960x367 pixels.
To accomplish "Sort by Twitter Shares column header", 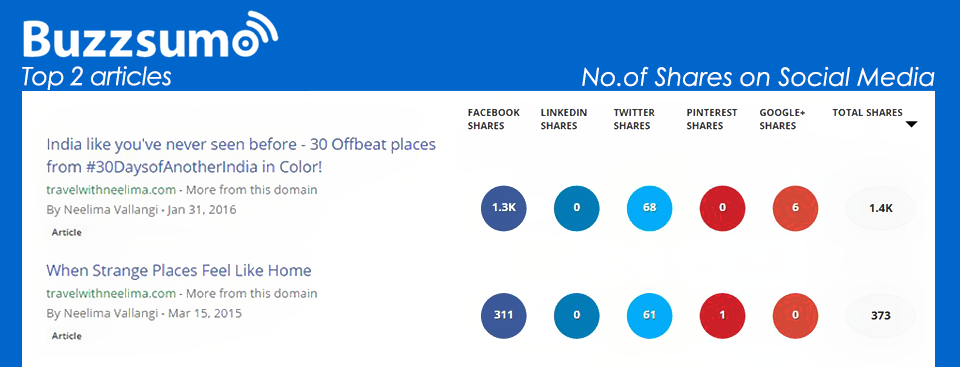I will pos(634,119).
